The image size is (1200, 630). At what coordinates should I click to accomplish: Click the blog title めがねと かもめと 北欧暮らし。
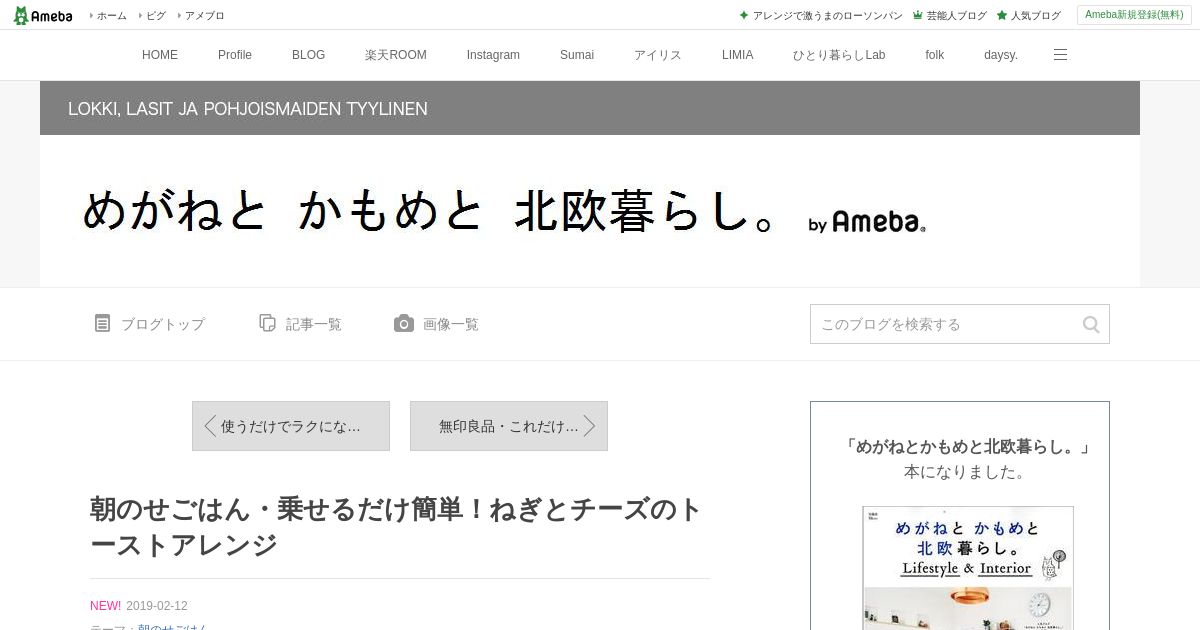tap(428, 211)
